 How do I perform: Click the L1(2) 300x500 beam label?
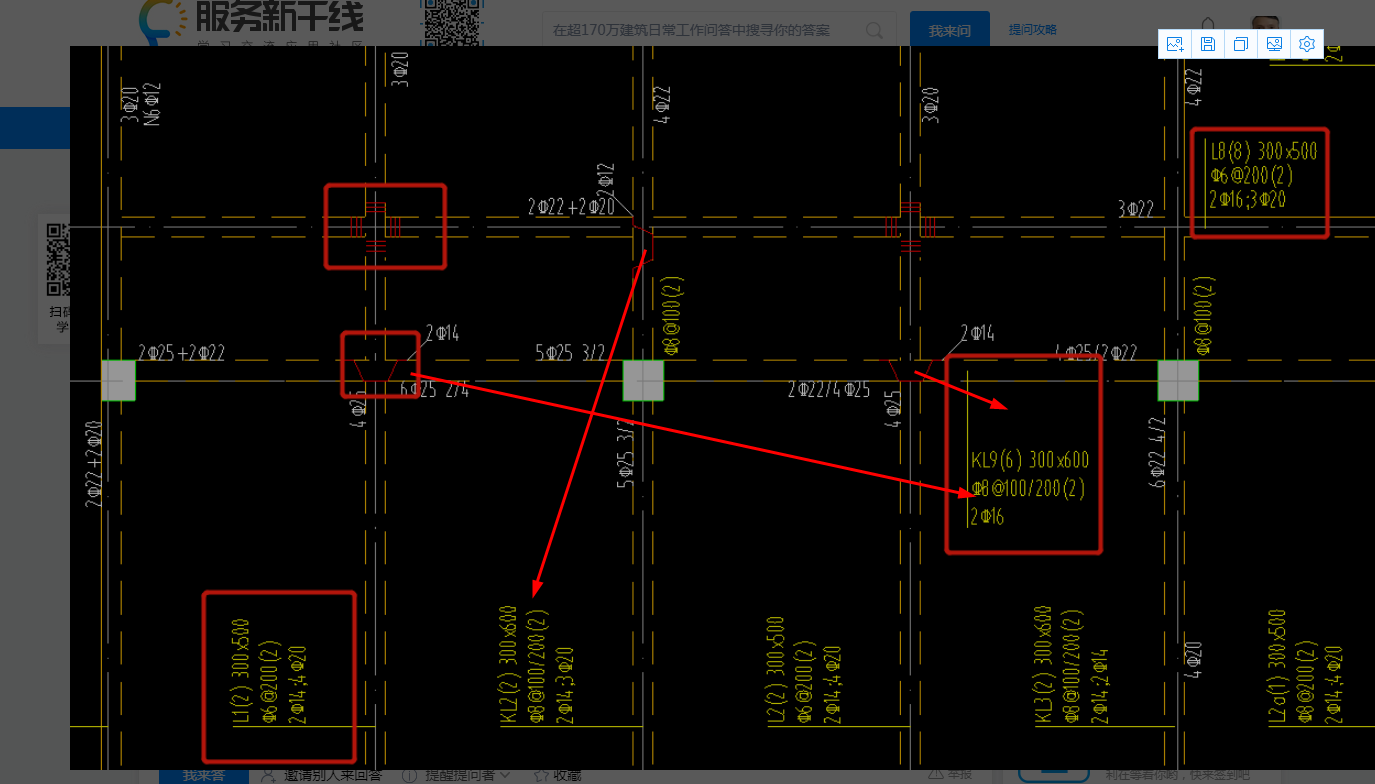[x=241, y=670]
